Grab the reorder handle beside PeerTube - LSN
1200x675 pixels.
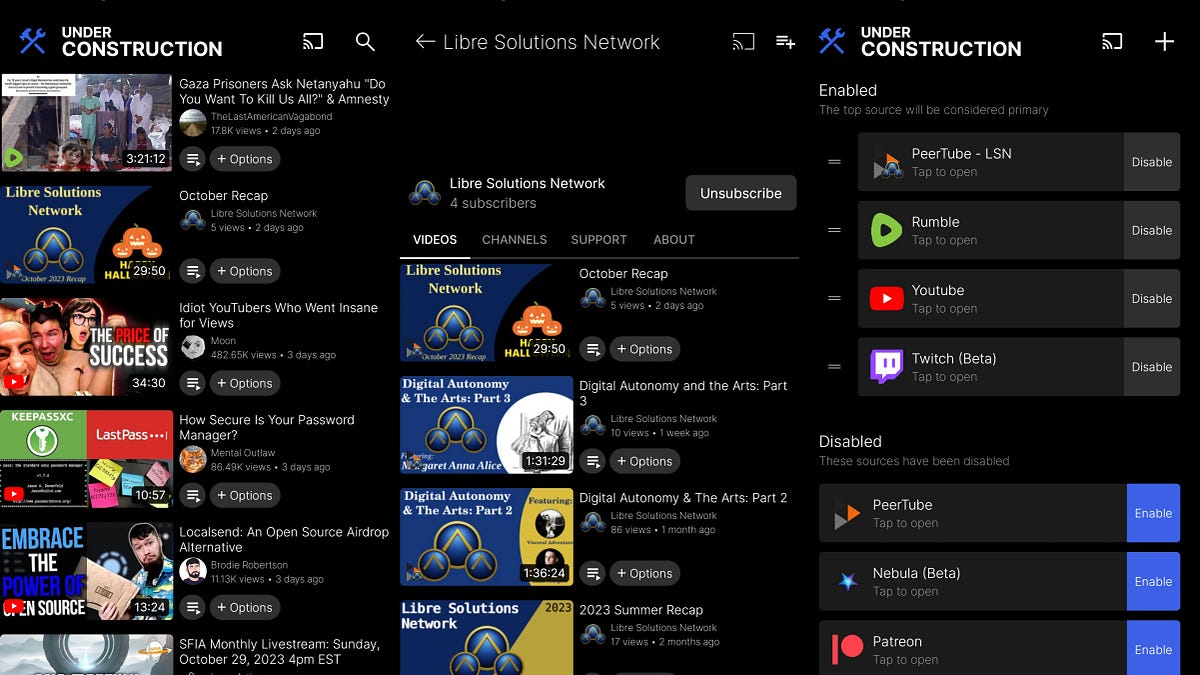point(835,162)
